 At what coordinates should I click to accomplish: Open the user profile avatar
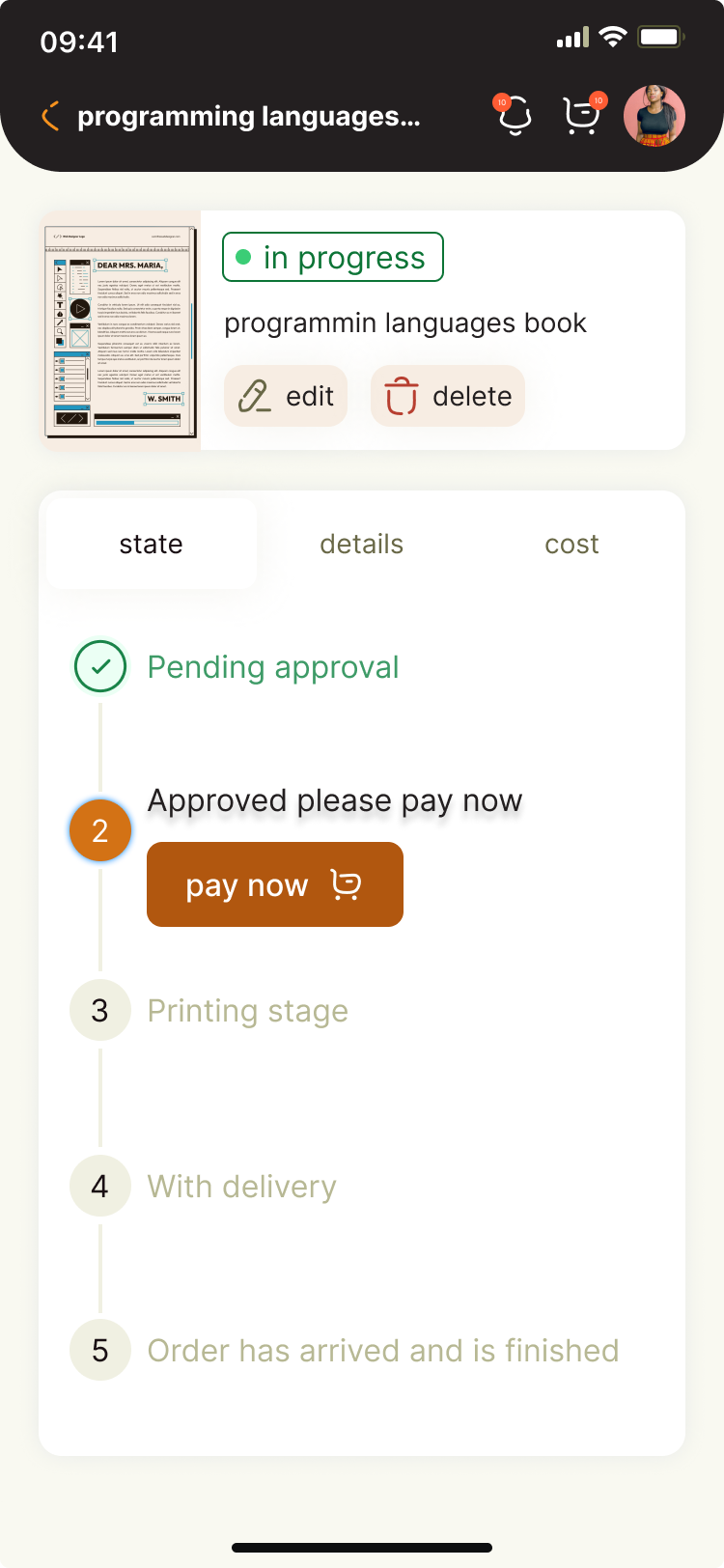pyautogui.click(x=654, y=116)
